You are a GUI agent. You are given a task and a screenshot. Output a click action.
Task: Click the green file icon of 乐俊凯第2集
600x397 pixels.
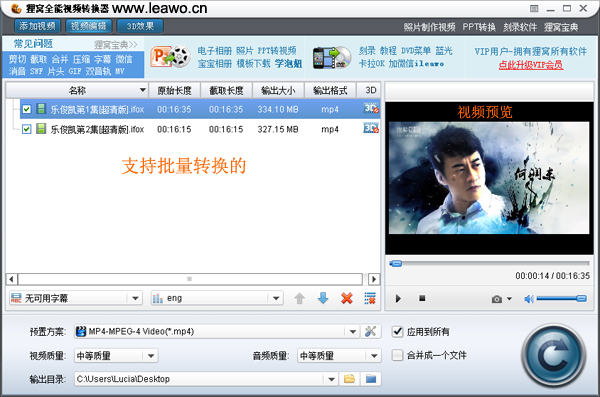(x=41, y=129)
